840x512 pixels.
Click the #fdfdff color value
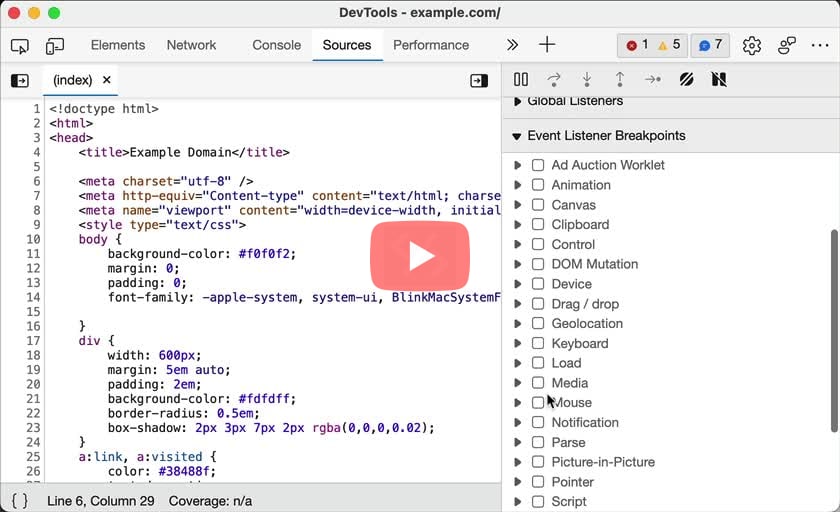(265, 399)
